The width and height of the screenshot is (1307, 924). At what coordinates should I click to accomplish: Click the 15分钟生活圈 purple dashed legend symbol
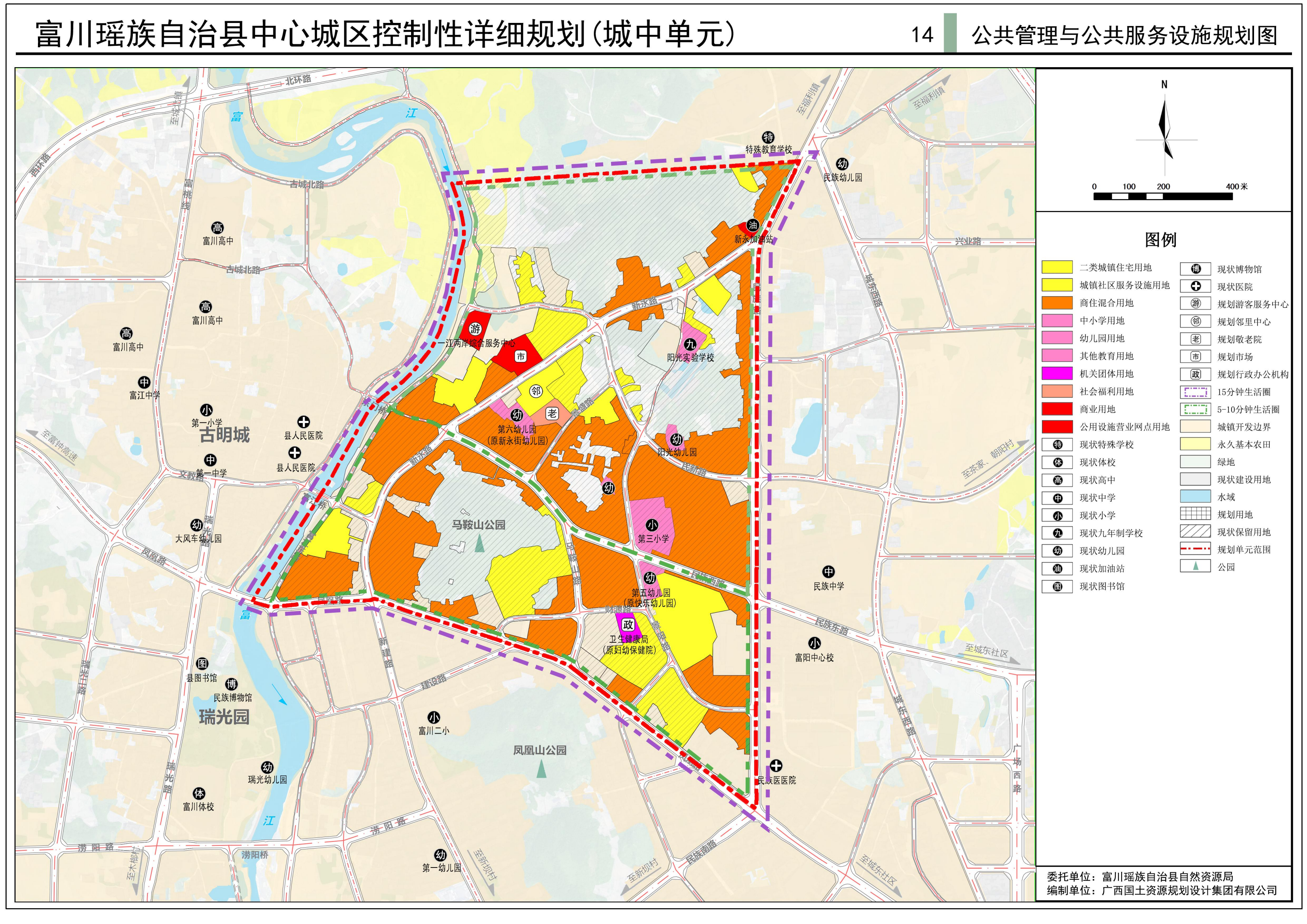[x=1196, y=392]
